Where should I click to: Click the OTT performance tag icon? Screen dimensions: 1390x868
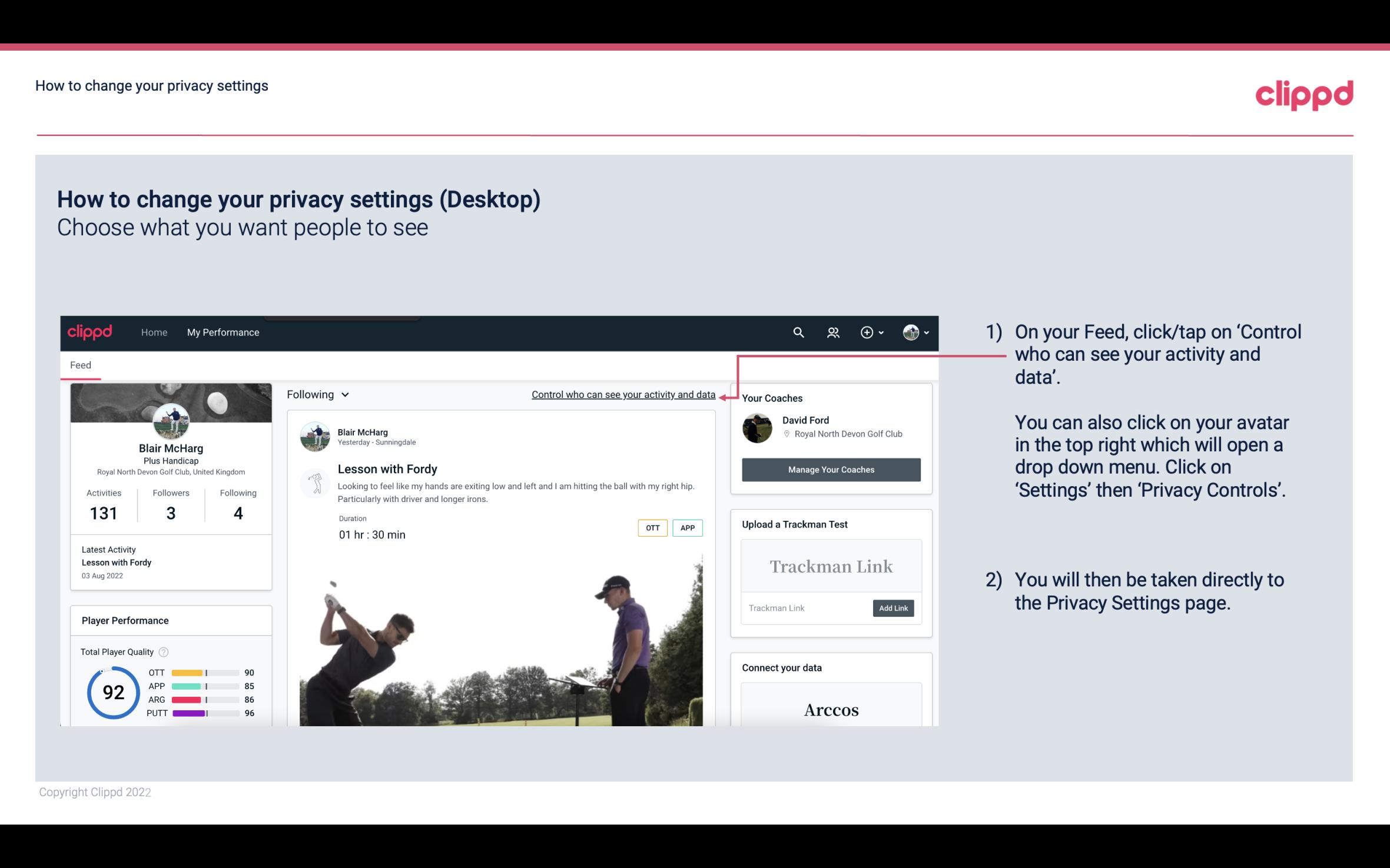coord(652,527)
